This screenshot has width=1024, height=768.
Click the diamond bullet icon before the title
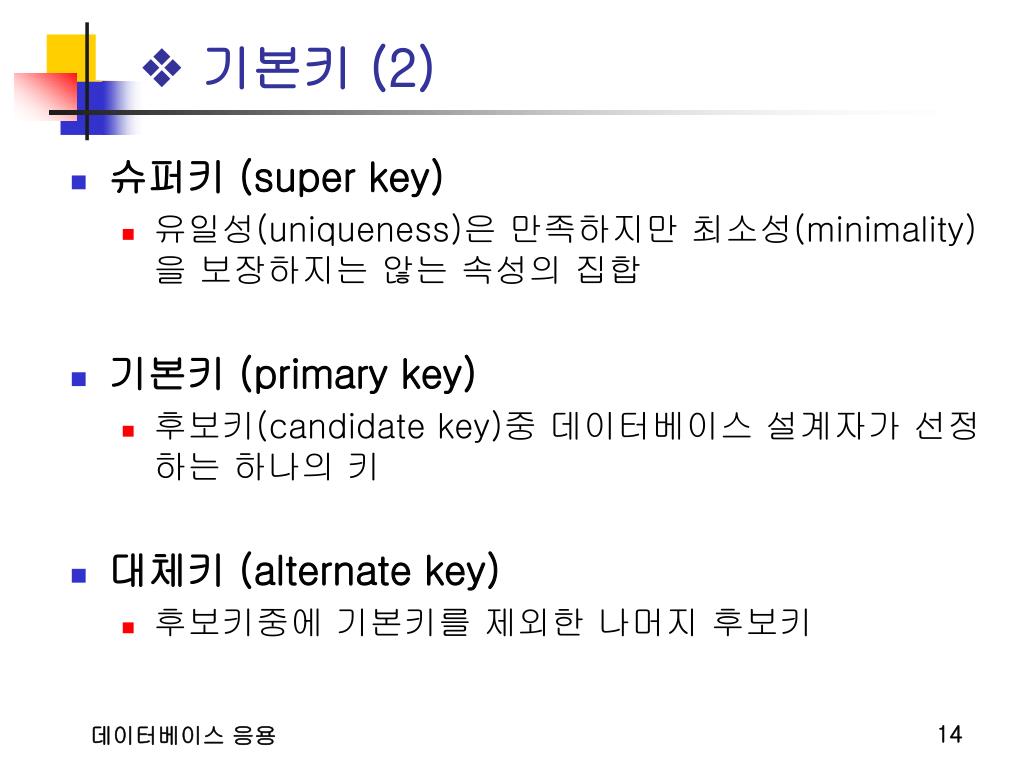(x=161, y=68)
